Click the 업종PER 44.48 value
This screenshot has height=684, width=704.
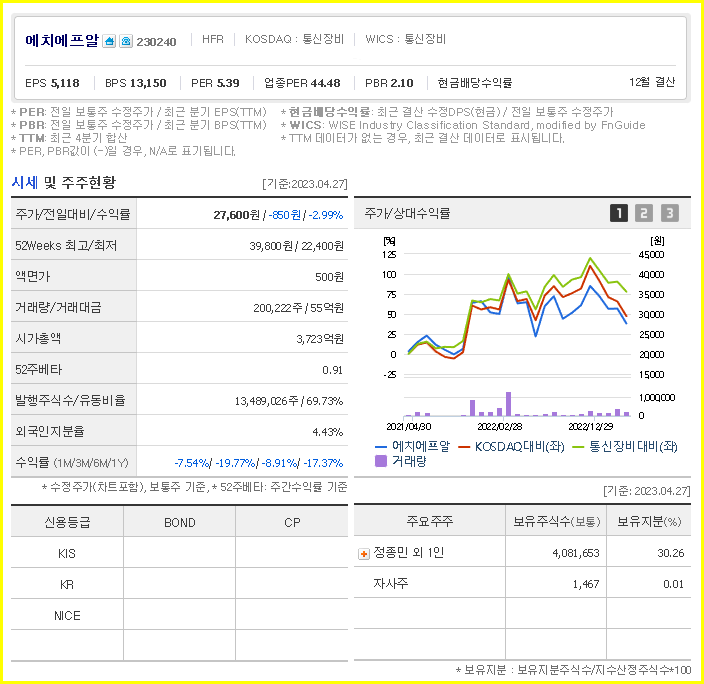point(326,83)
